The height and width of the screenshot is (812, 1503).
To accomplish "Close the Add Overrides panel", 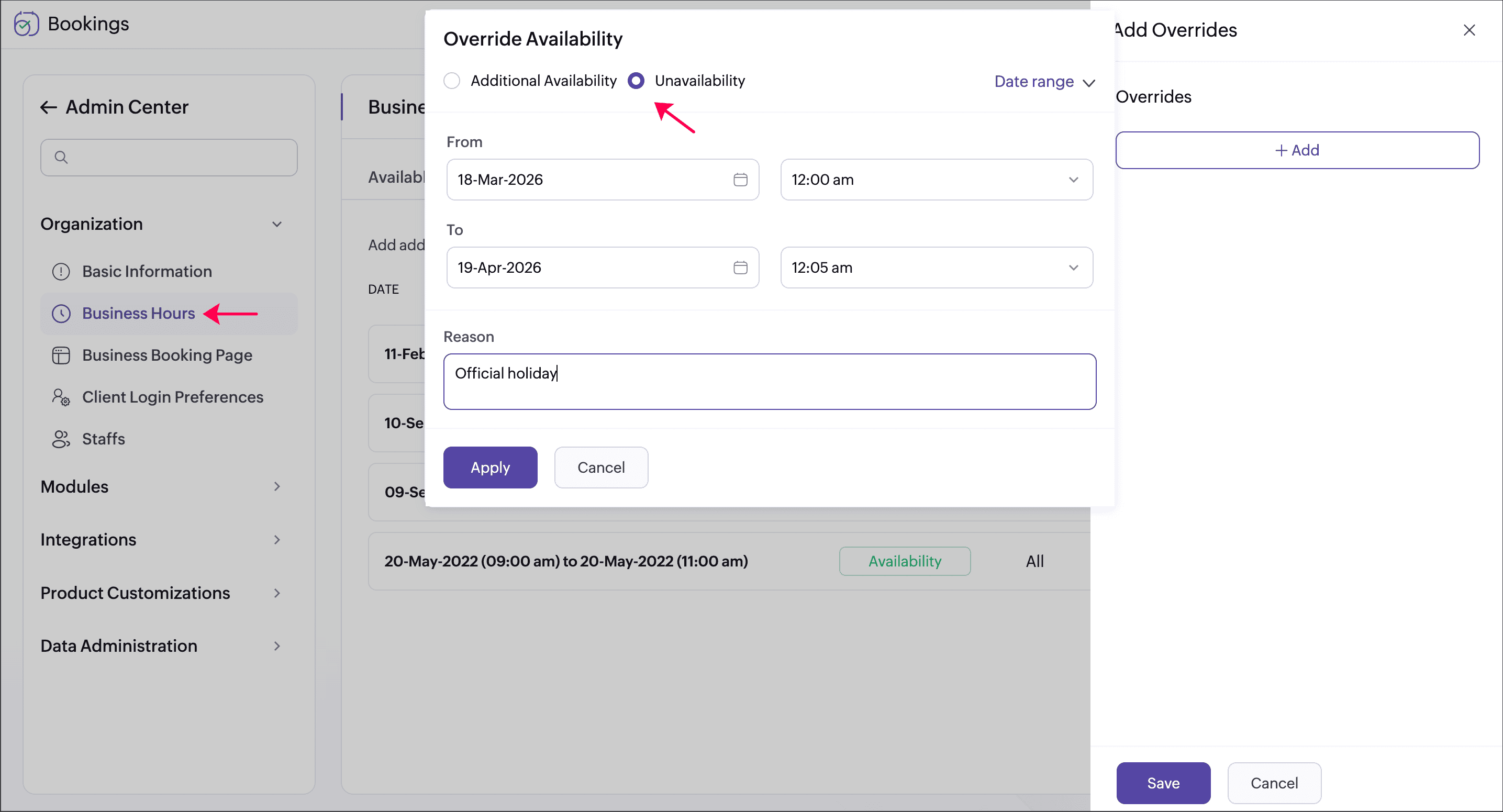I will pyautogui.click(x=1468, y=30).
